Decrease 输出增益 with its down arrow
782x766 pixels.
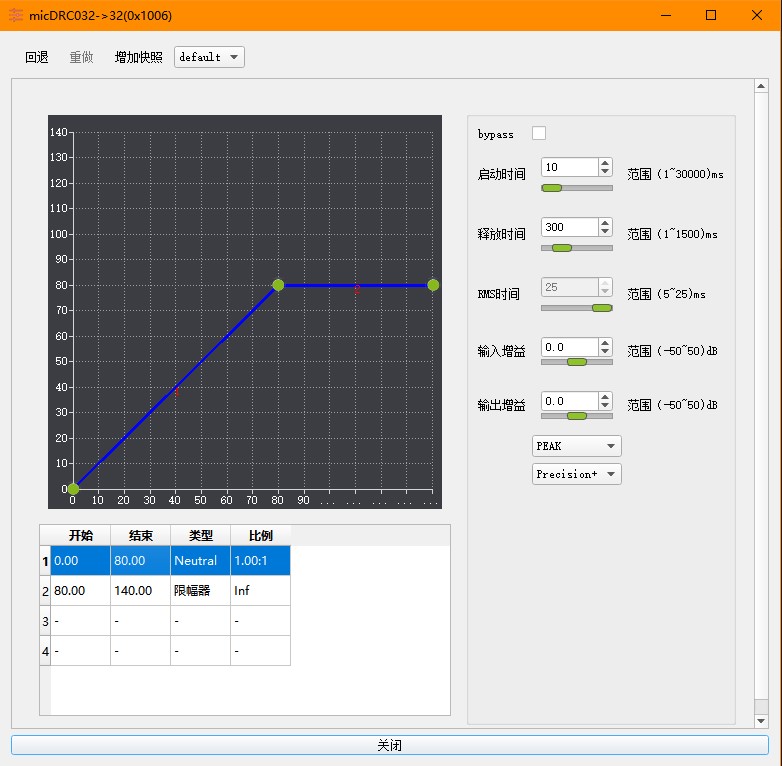pos(605,405)
